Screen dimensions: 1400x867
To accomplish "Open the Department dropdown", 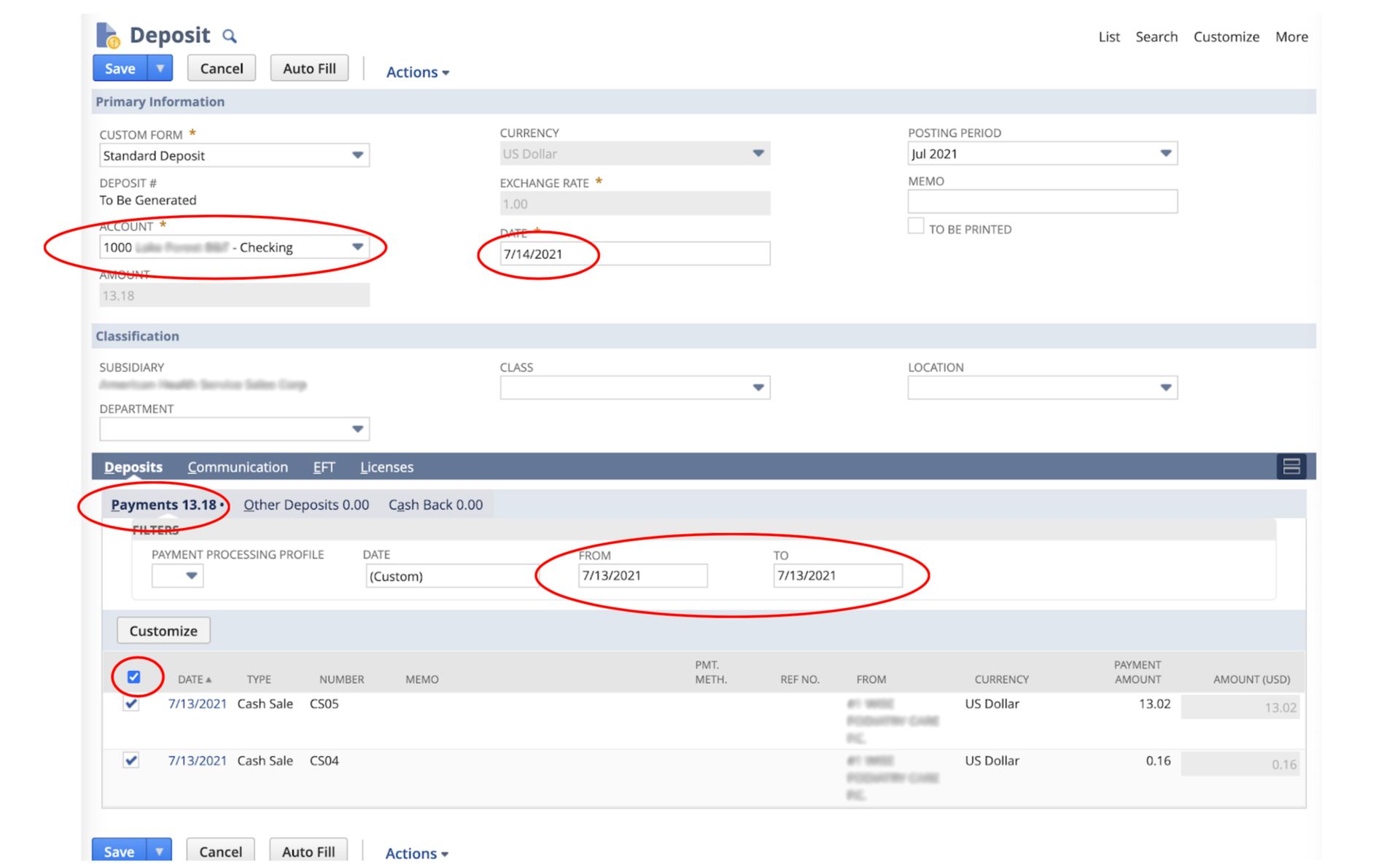I will click(x=358, y=429).
